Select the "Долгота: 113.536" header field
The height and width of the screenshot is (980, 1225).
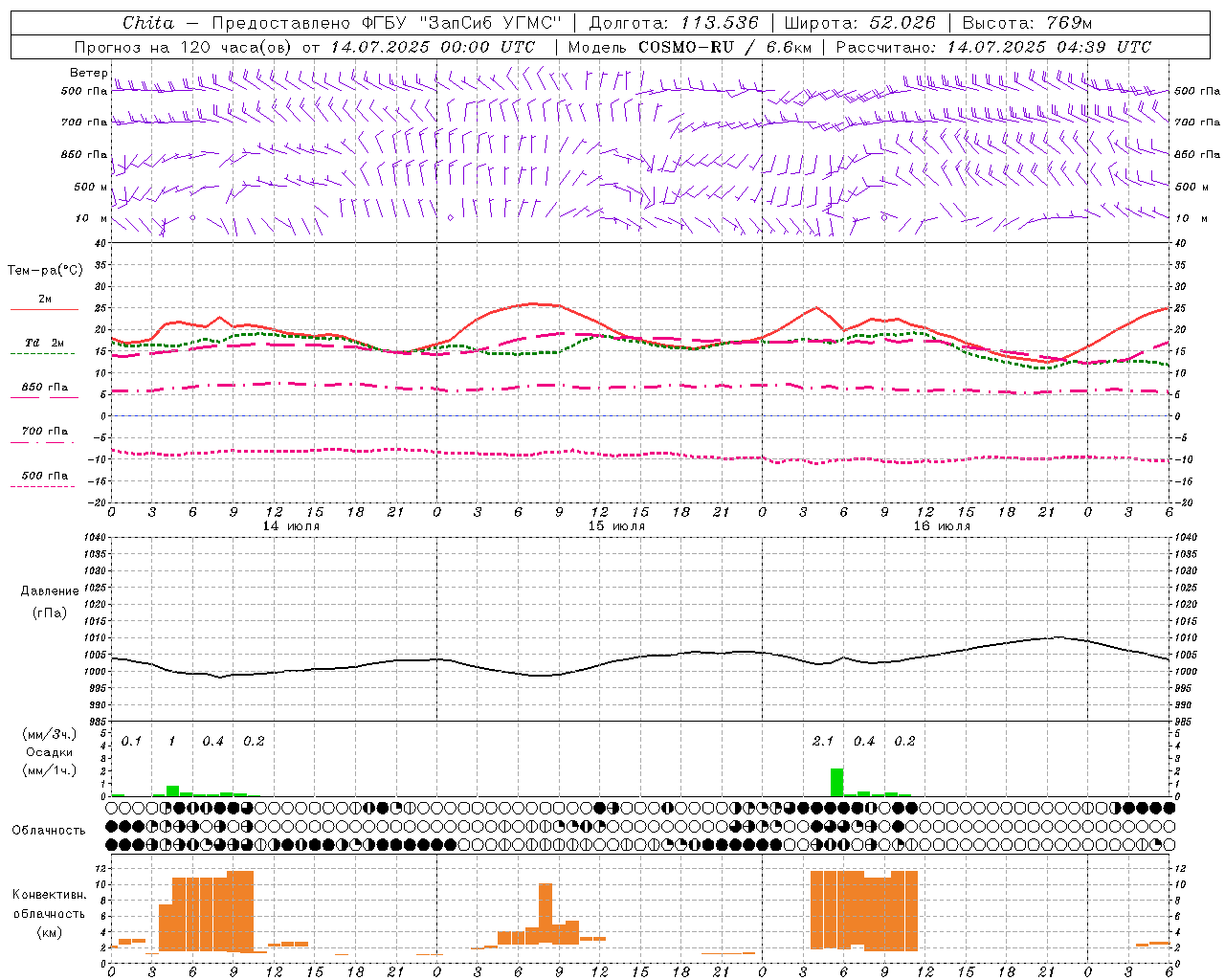(674, 23)
